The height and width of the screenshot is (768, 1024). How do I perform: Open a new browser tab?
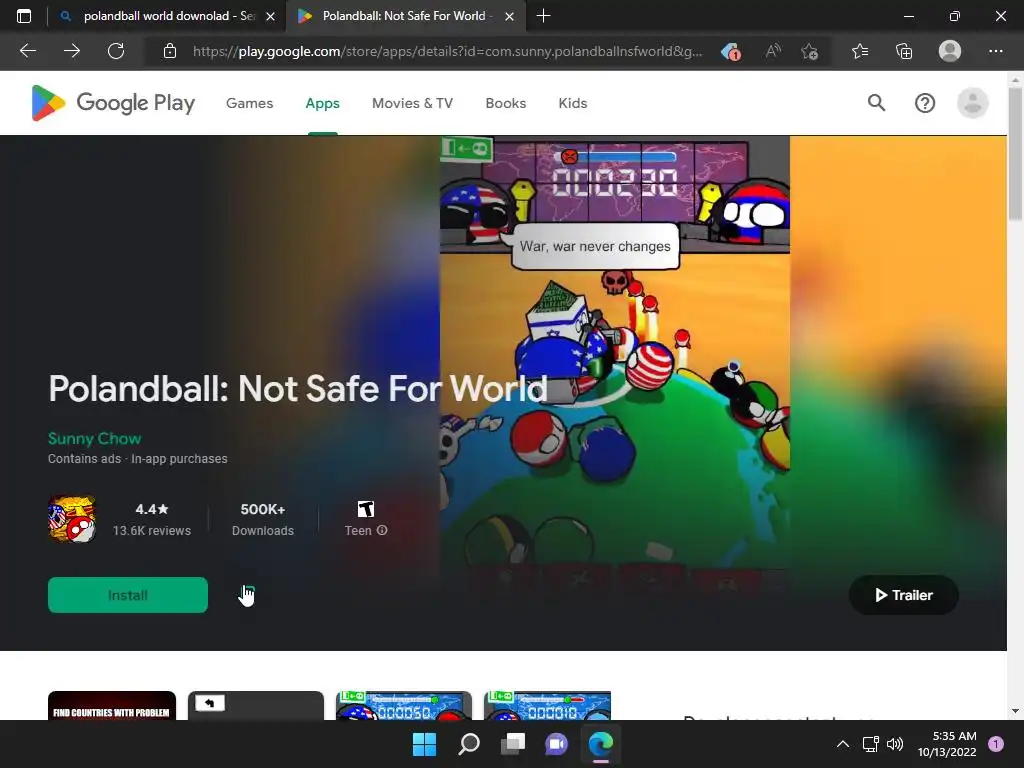pyautogui.click(x=543, y=16)
